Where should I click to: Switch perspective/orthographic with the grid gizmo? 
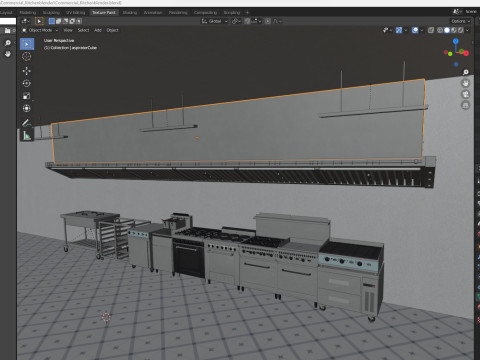pos(466,105)
